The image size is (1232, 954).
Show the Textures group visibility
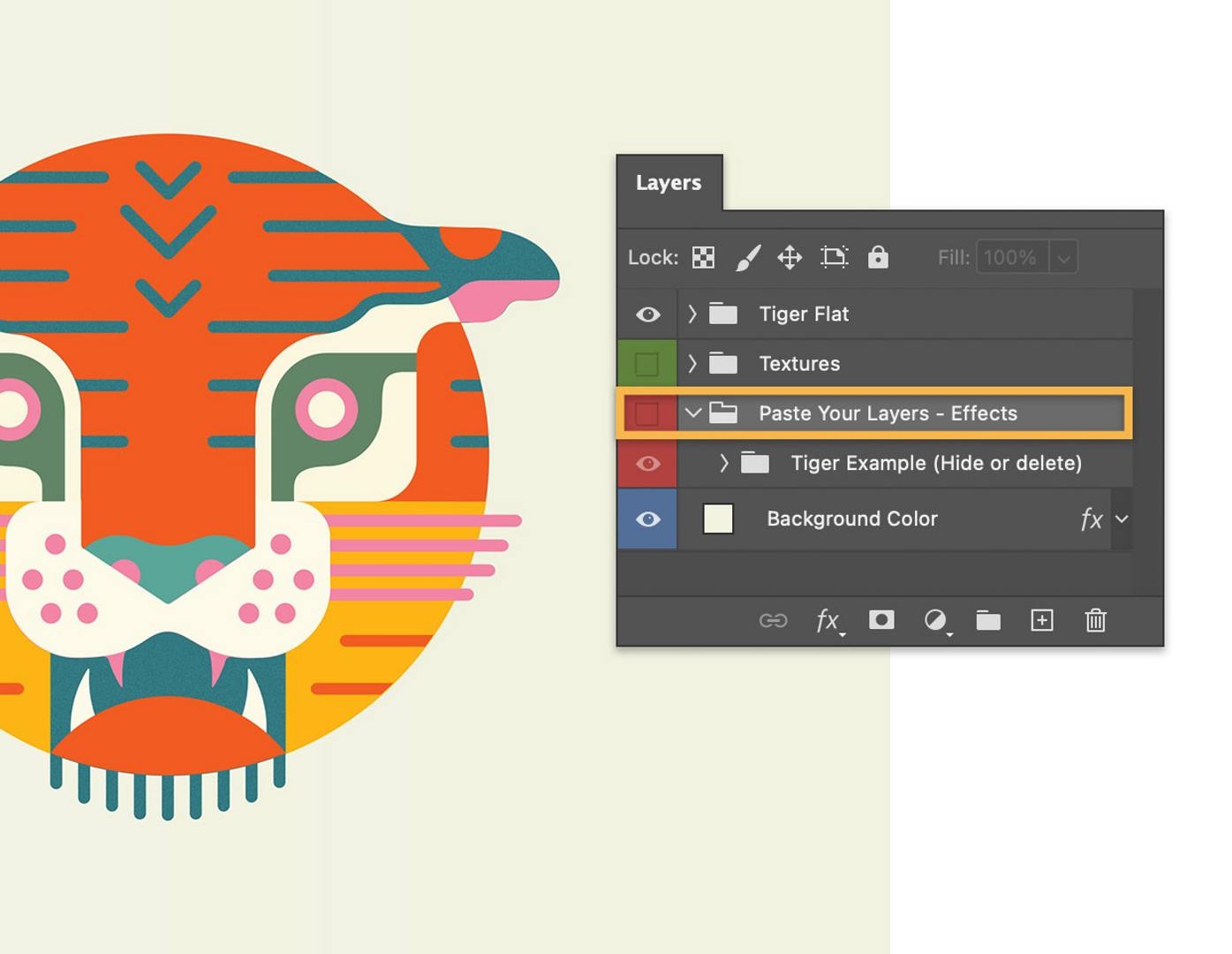pos(647,363)
